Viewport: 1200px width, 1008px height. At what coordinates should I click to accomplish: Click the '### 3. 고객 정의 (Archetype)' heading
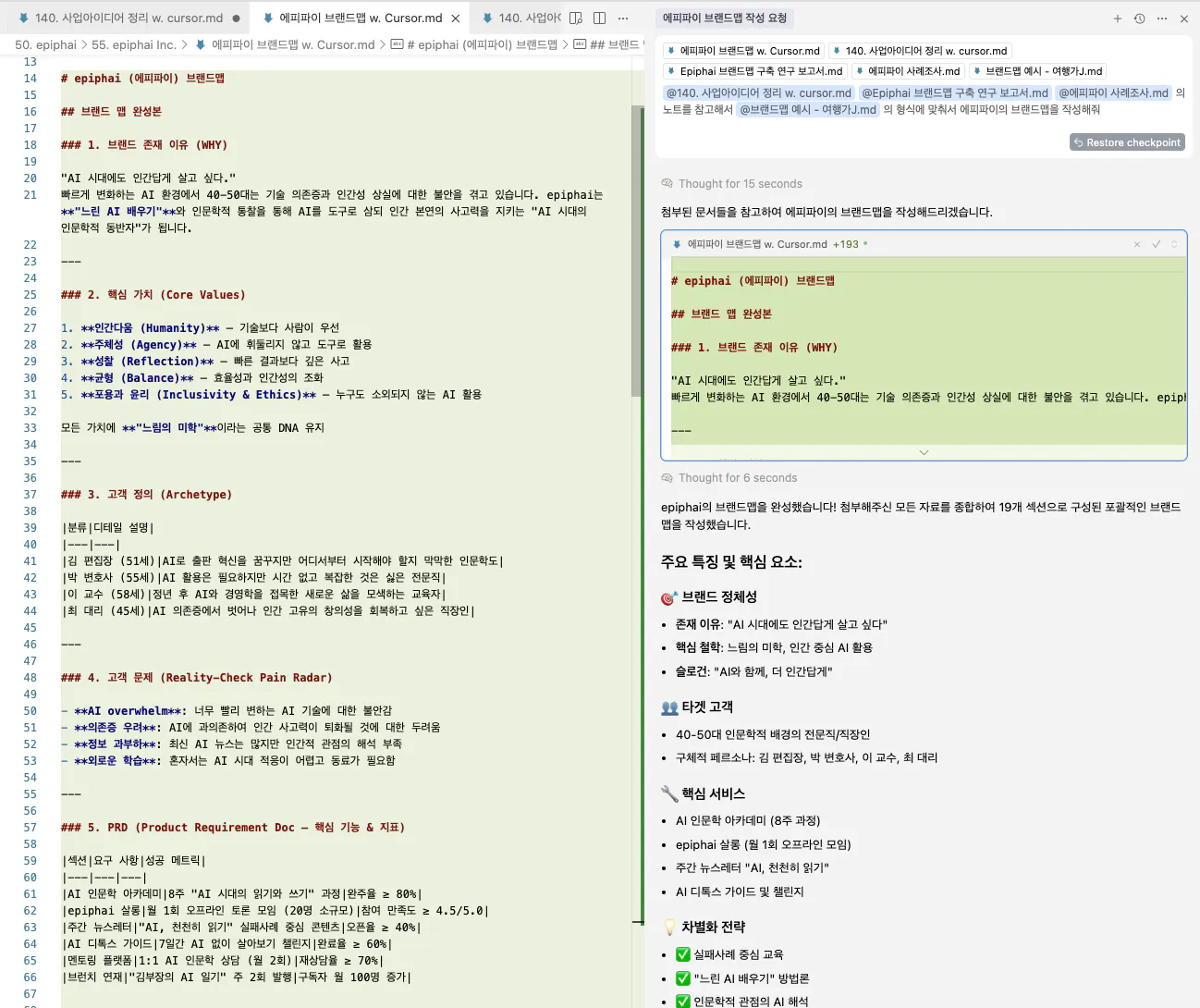(146, 495)
